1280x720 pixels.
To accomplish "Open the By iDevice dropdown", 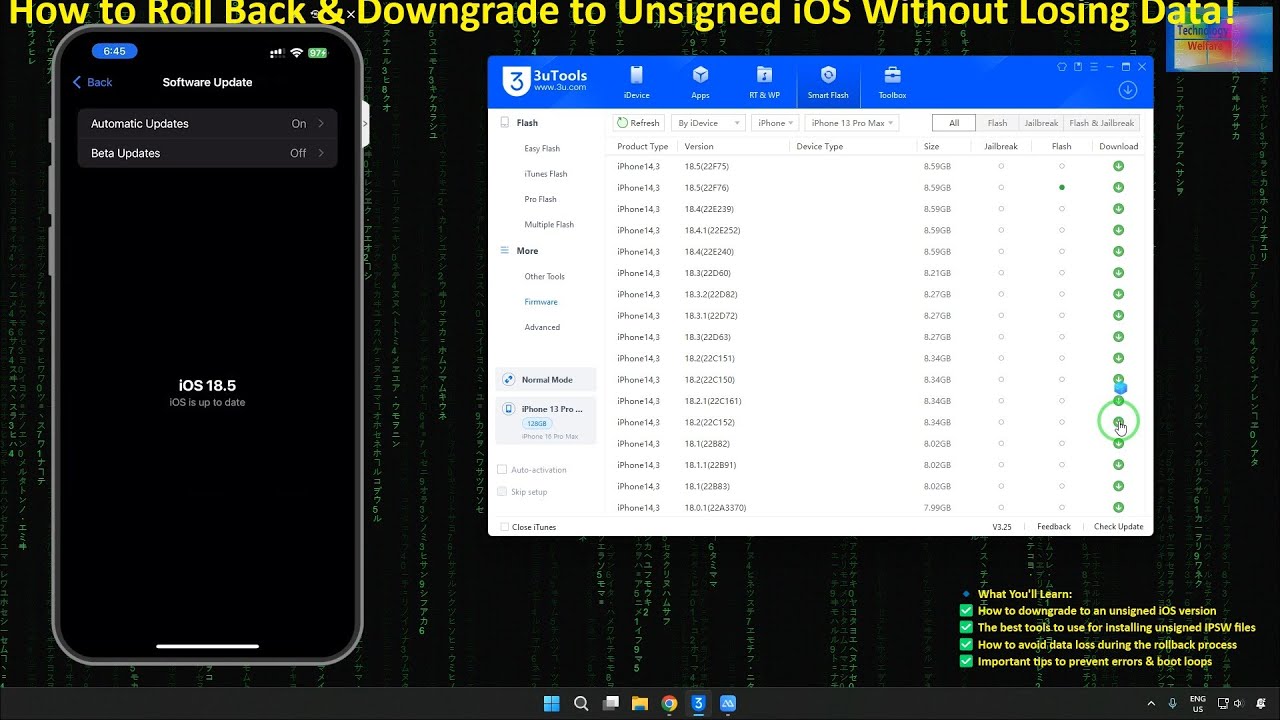I will [708, 123].
